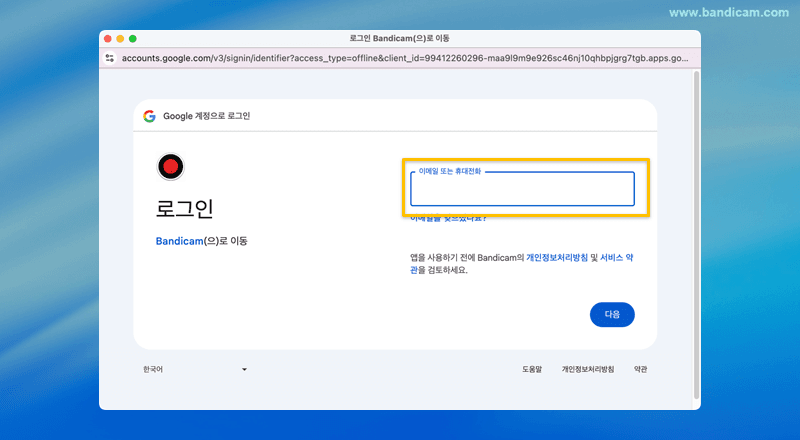Viewport: 800px width, 440px height.
Task: Click the site settings icon in the address bar
Action: 110,58
